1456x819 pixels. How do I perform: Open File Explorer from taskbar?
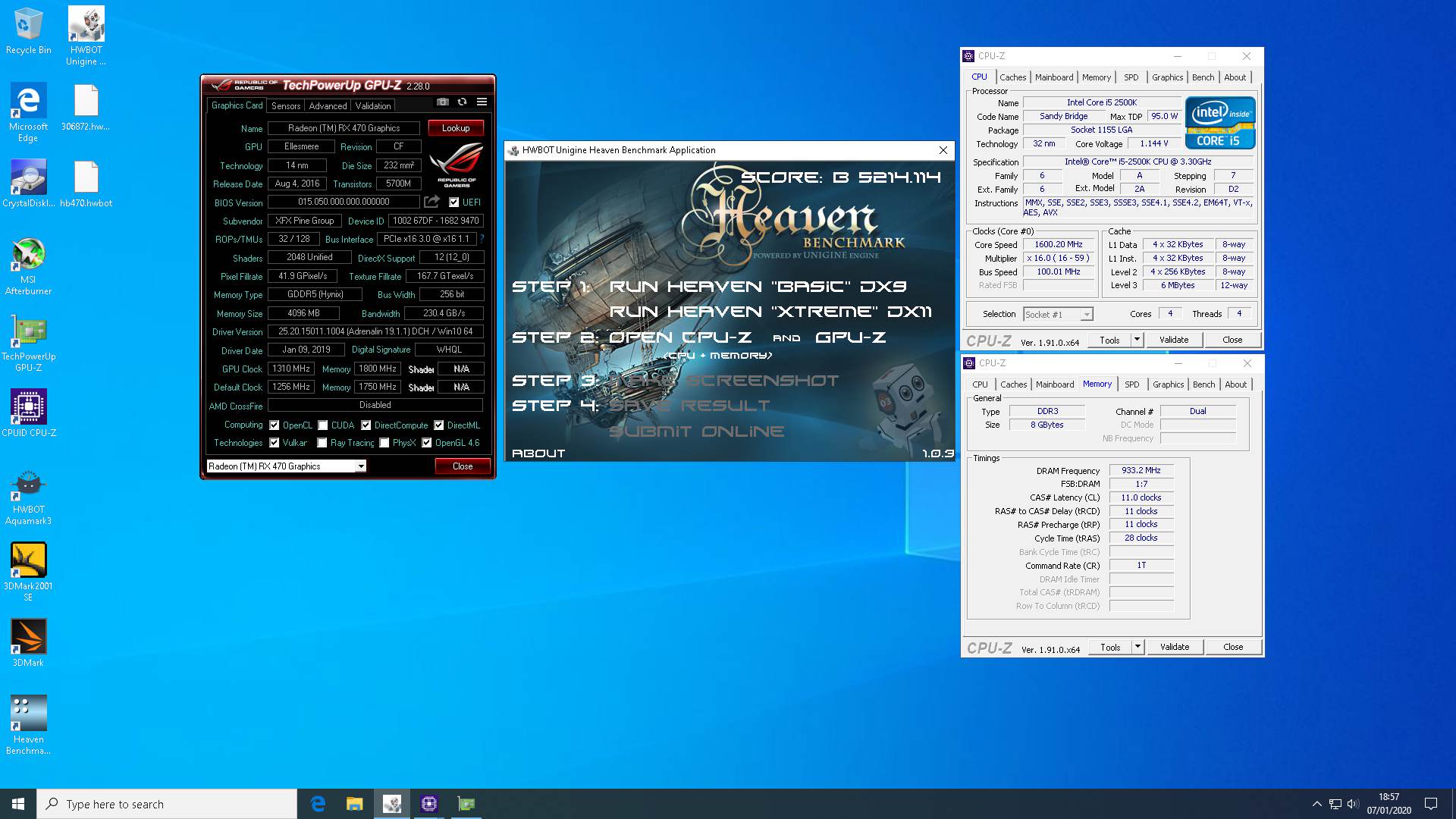tap(354, 804)
